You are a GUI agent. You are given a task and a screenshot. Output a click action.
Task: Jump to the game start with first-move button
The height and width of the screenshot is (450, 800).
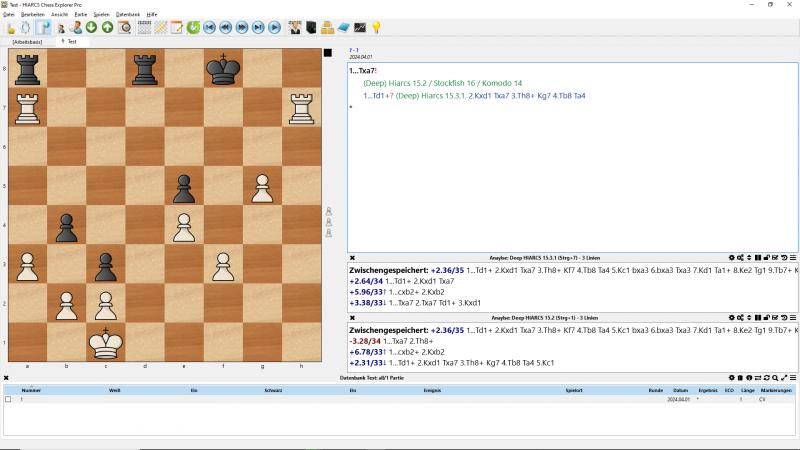click(209, 27)
